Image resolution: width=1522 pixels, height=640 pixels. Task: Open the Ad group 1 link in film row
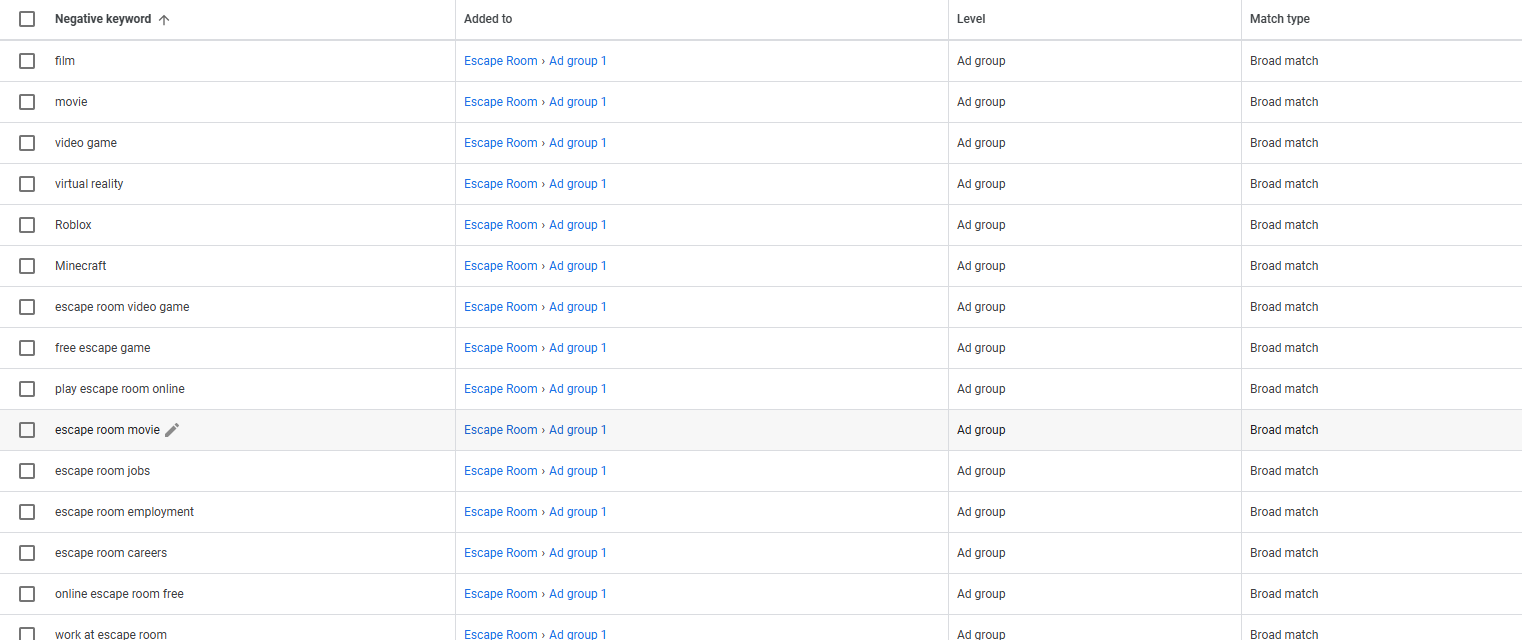(578, 61)
